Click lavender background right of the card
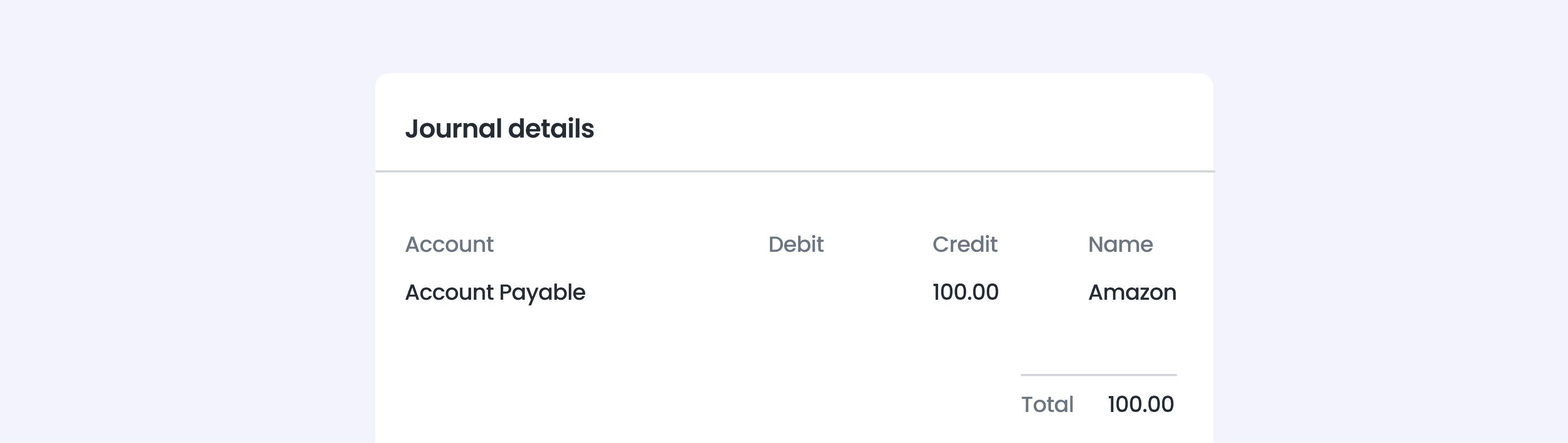The height and width of the screenshot is (443, 1568). coord(1388,244)
